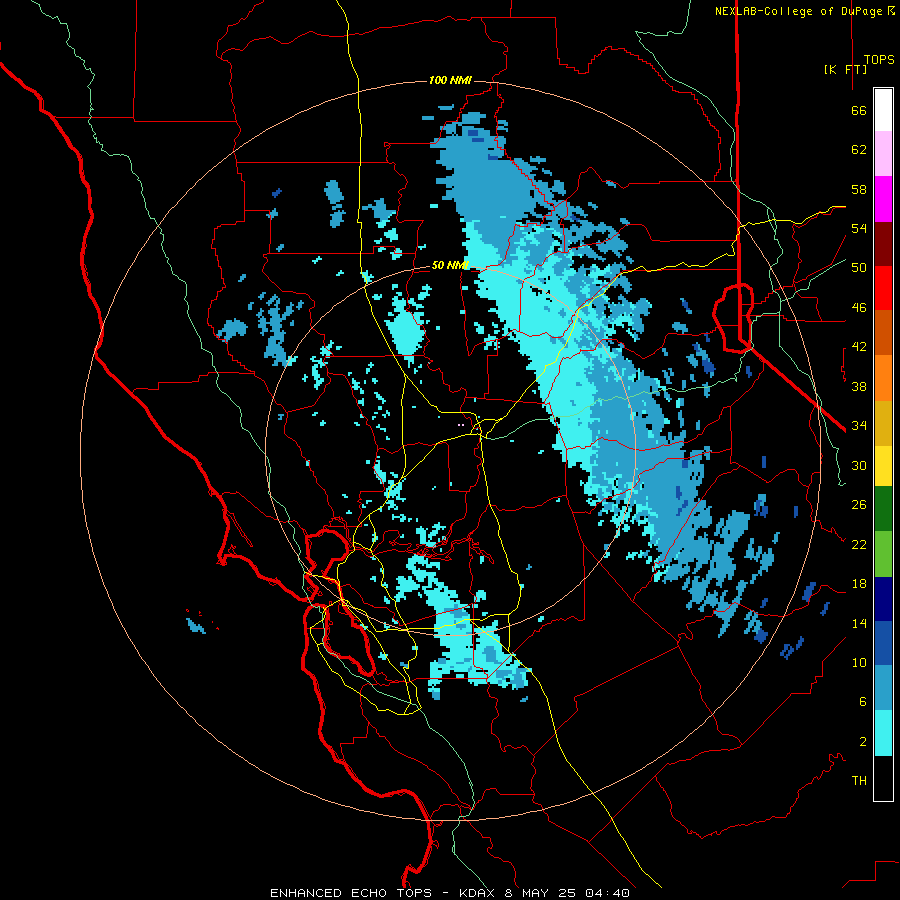This screenshot has height=900, width=900.
Task: Click the legend value 22
Action: coord(859,544)
